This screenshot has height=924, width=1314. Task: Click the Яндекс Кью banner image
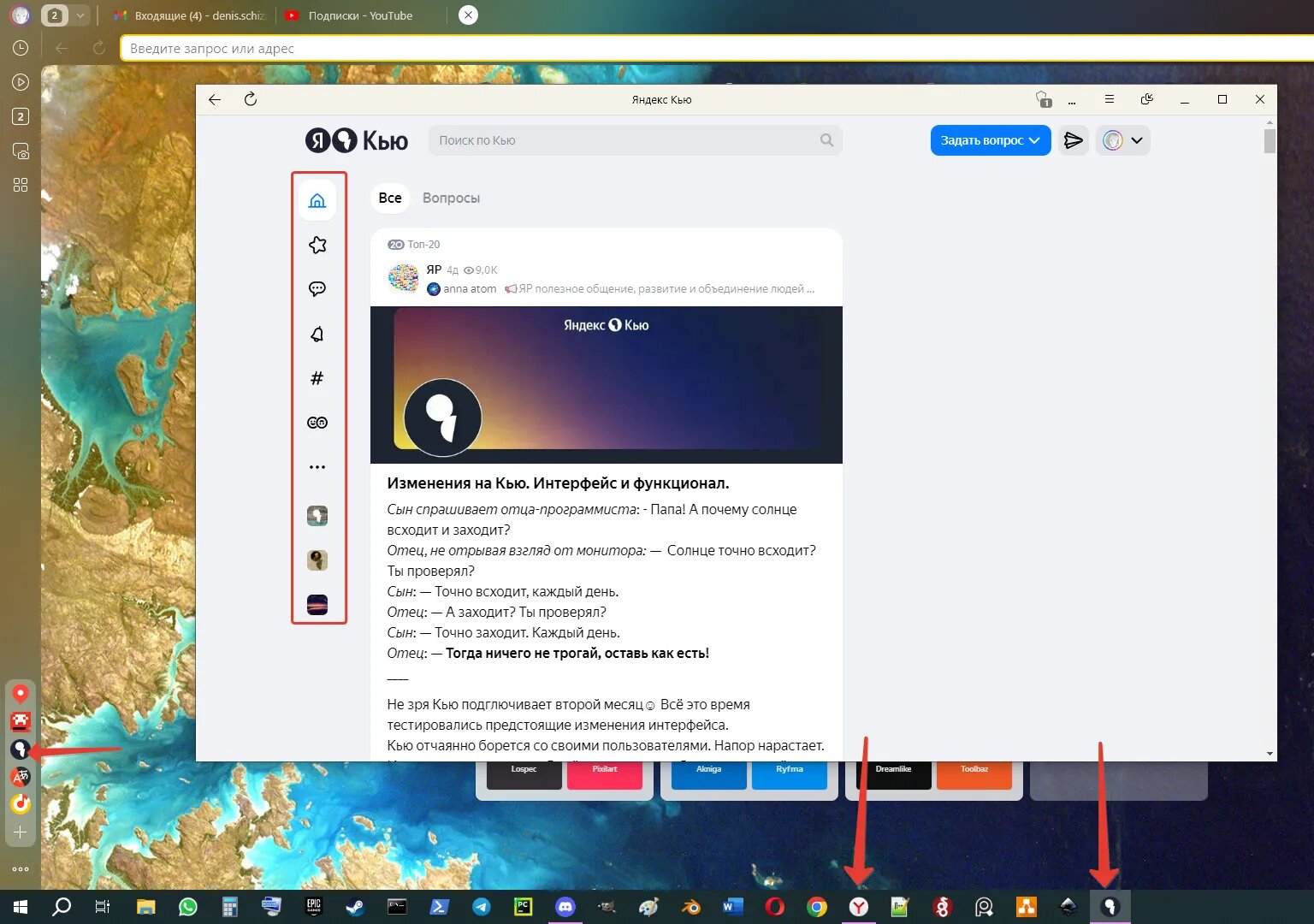coord(607,385)
